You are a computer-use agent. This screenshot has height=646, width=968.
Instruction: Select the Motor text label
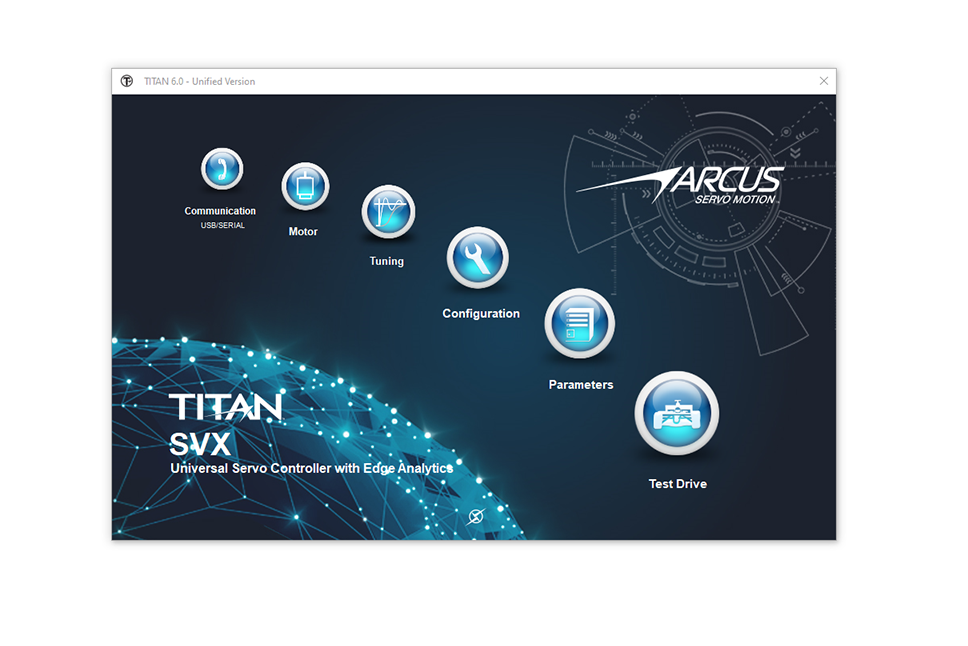(x=303, y=232)
